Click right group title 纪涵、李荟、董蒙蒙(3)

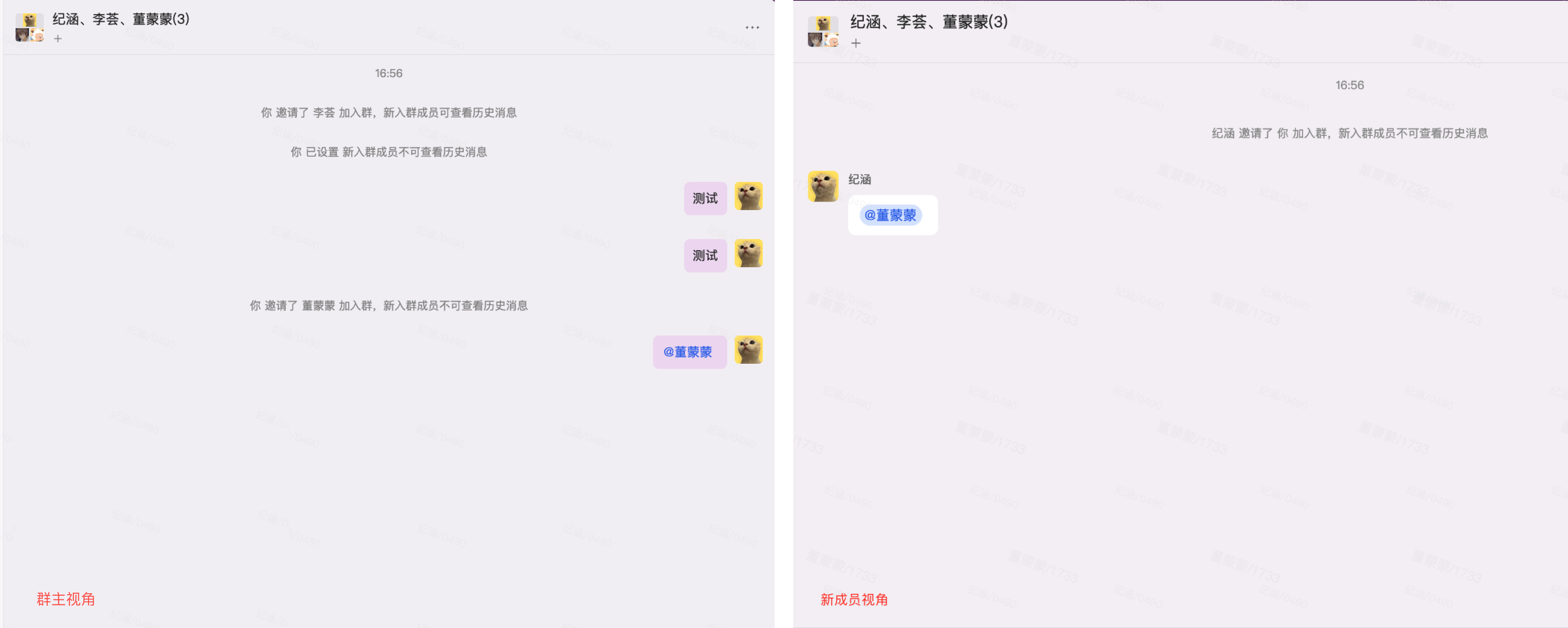coord(929,22)
